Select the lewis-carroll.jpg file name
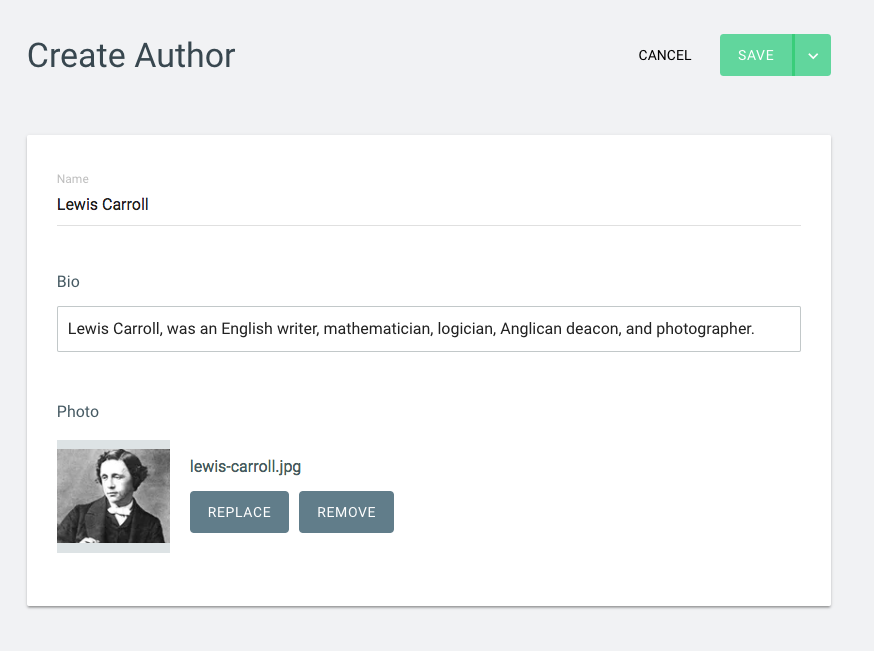Screen dimensions: 874x651 tap(245, 466)
